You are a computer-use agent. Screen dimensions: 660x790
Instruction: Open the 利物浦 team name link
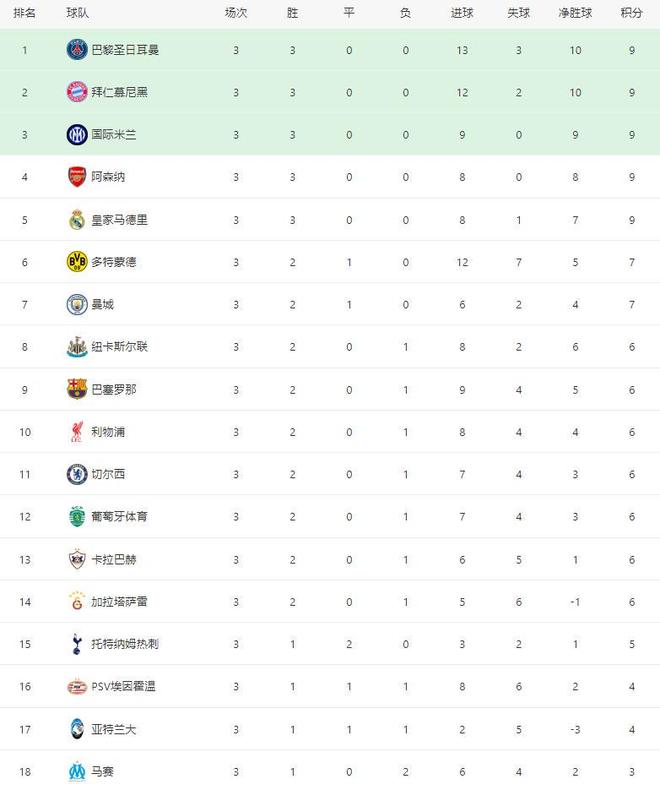tap(108, 431)
